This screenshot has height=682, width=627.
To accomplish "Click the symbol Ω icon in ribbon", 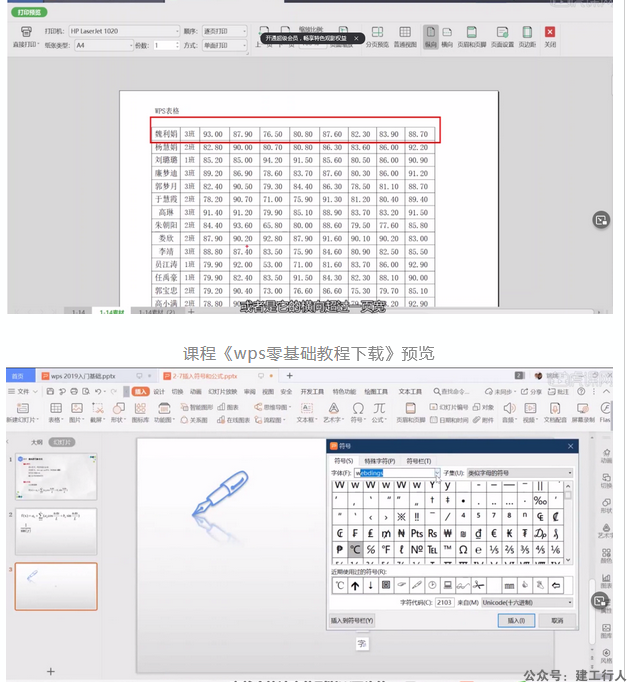I will (358, 408).
